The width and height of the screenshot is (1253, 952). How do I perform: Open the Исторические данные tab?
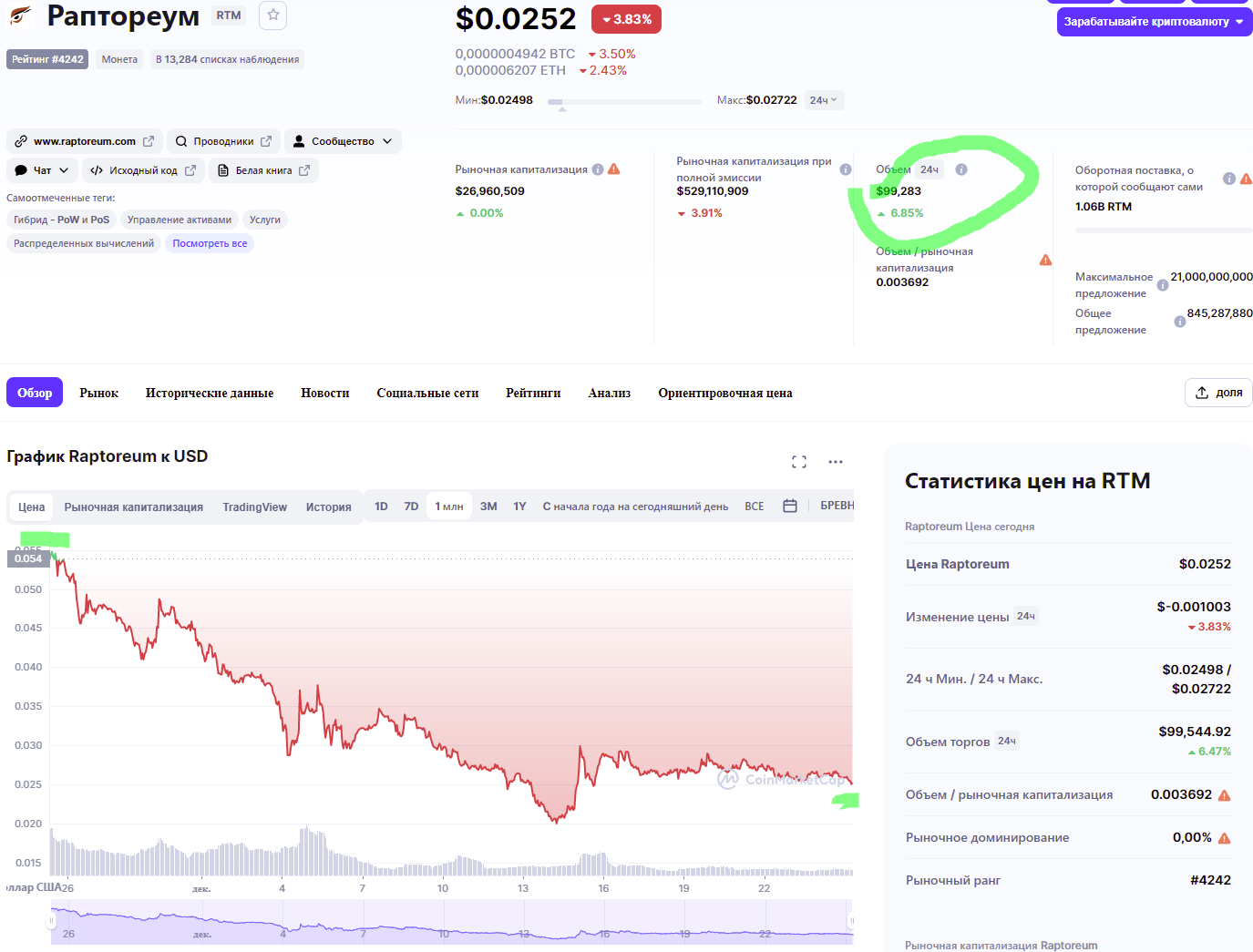pyautogui.click(x=210, y=393)
